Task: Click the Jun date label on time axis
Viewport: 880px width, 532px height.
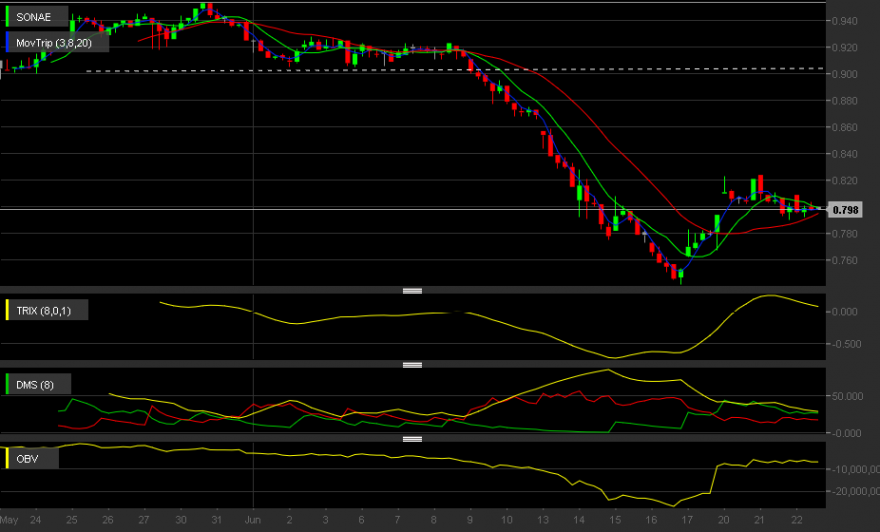Action: 253,520
